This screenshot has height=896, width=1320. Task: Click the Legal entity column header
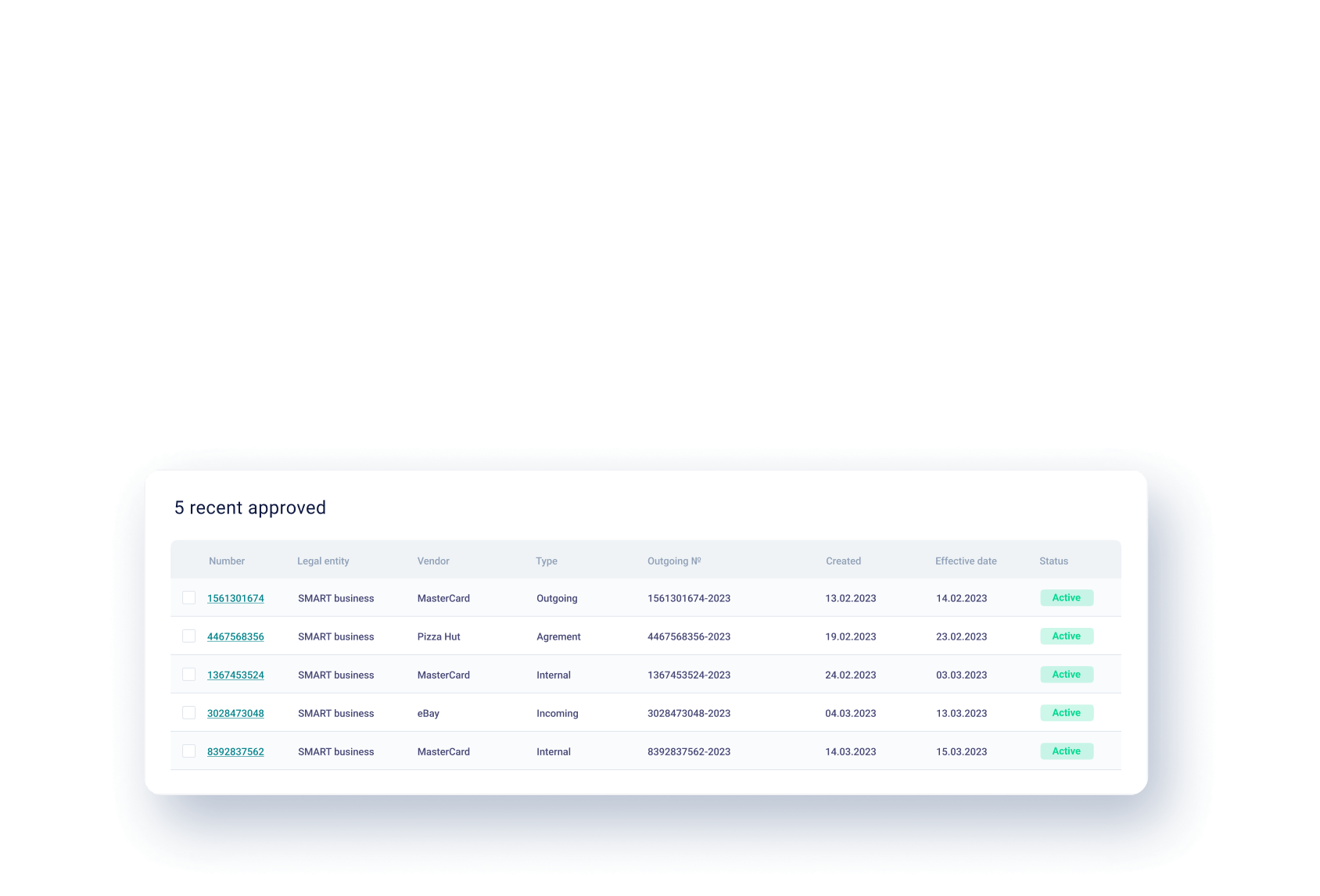click(323, 561)
